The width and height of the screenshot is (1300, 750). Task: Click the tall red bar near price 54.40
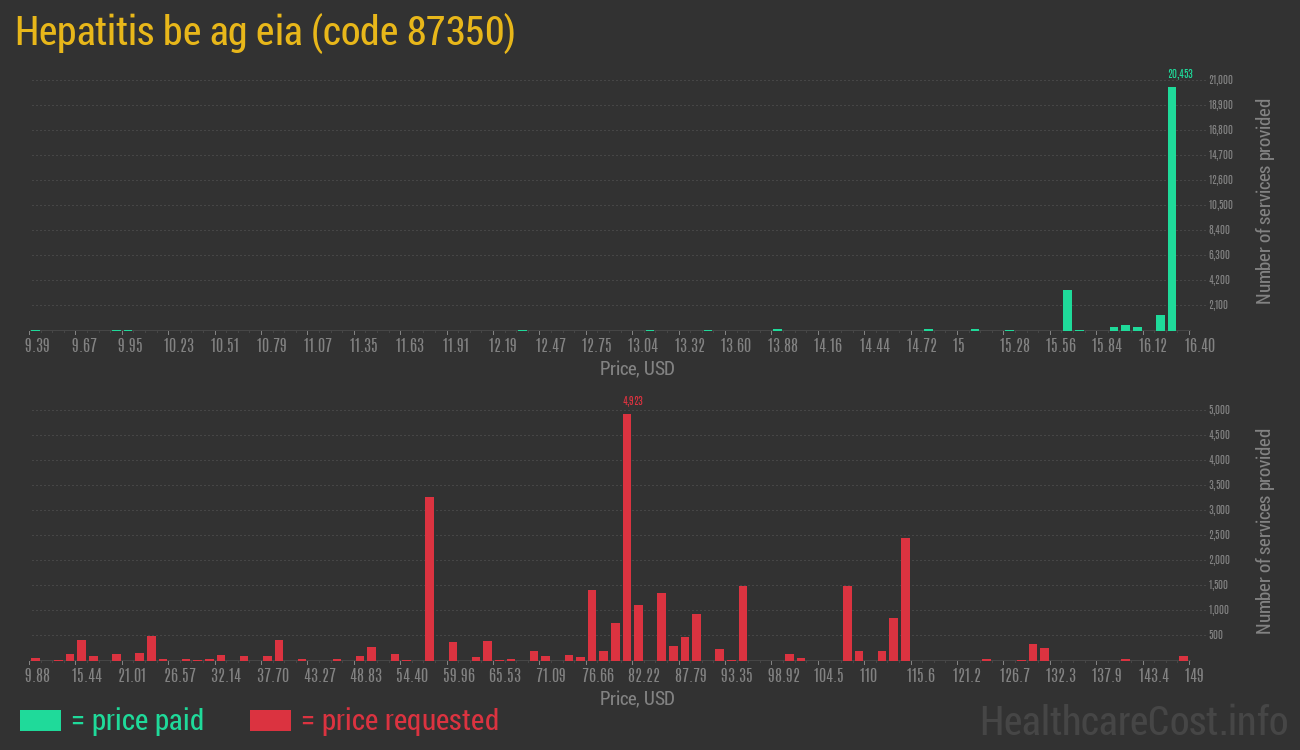pyautogui.click(x=429, y=578)
